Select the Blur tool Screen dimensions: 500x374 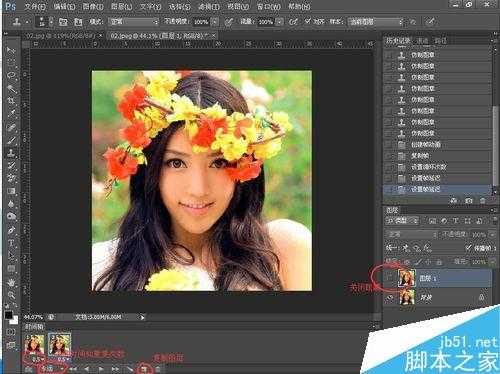click(x=11, y=204)
